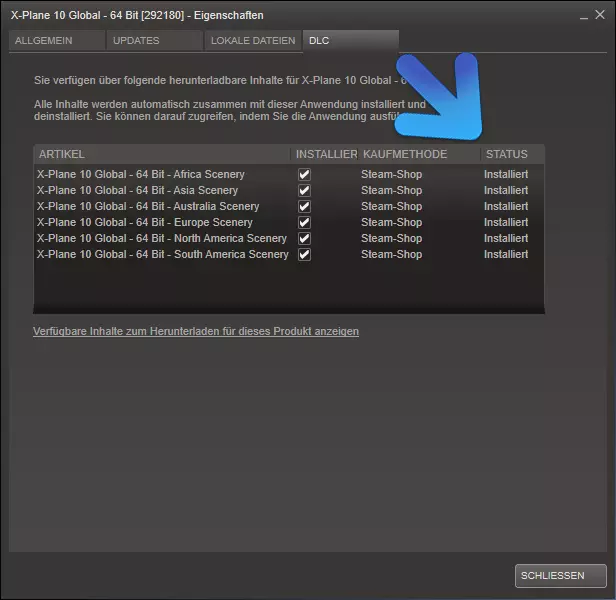Click the INSTALLIER column header
The width and height of the screenshot is (616, 600).
pyautogui.click(x=326, y=154)
